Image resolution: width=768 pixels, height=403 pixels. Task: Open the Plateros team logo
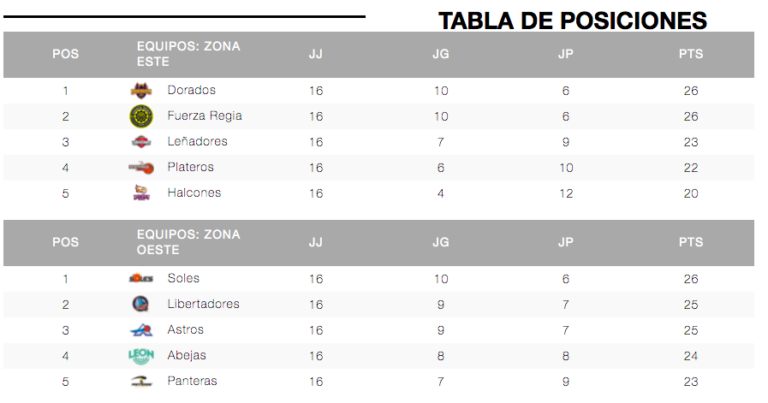tap(141, 167)
